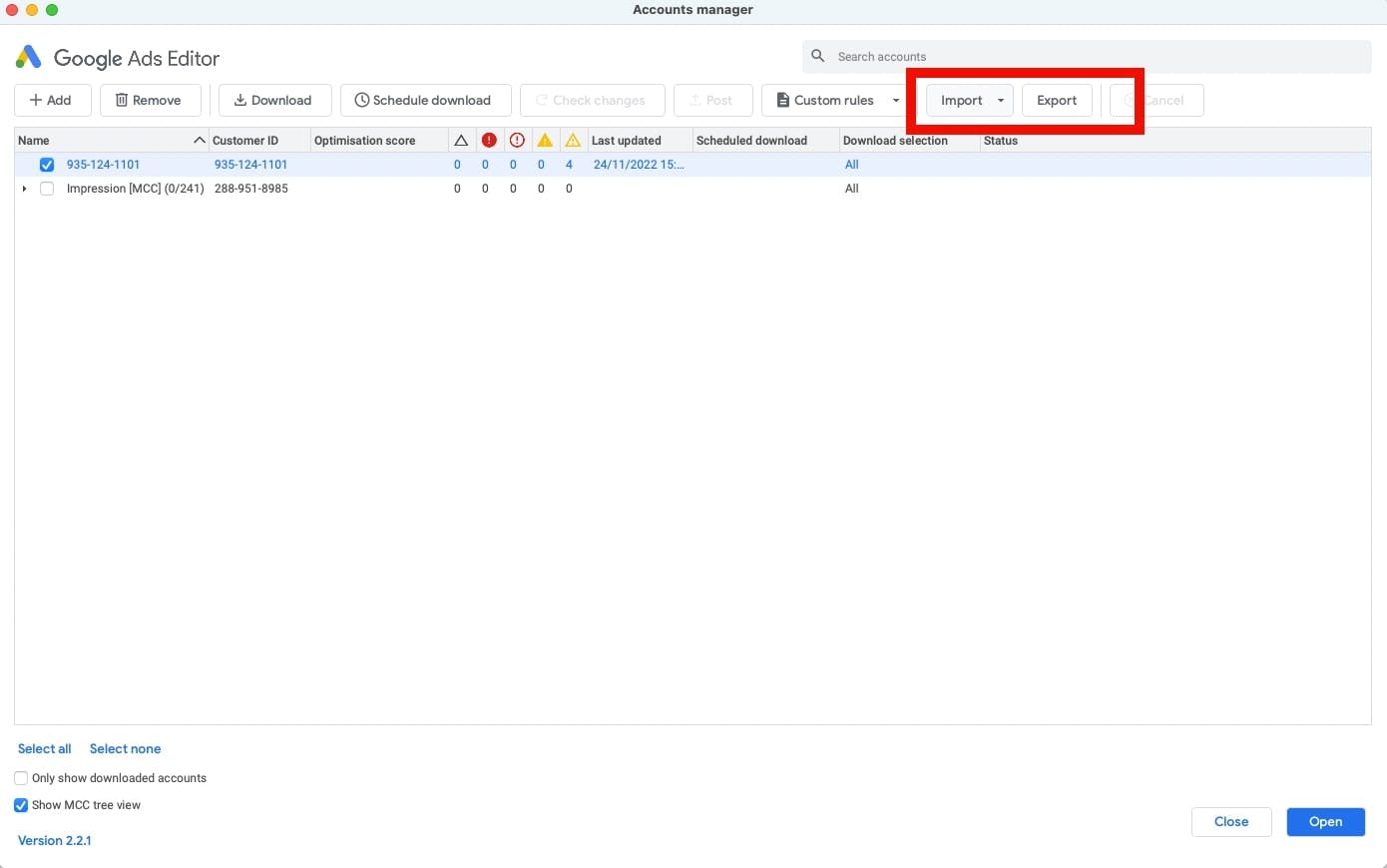Viewport: 1387px width, 868px height.
Task: Click the Schedule download clock icon
Action: pos(362,100)
